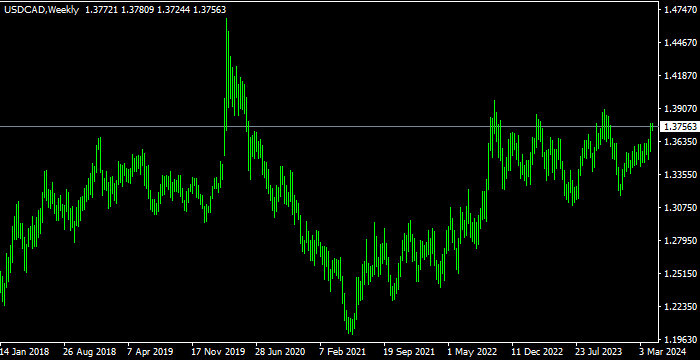Click price level 1.41870 on the price axis
700x360 pixels.
tap(681, 75)
